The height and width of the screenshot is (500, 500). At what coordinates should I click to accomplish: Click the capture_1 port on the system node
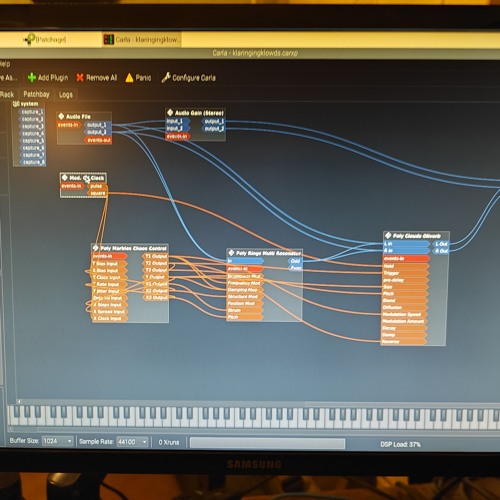click(x=31, y=112)
